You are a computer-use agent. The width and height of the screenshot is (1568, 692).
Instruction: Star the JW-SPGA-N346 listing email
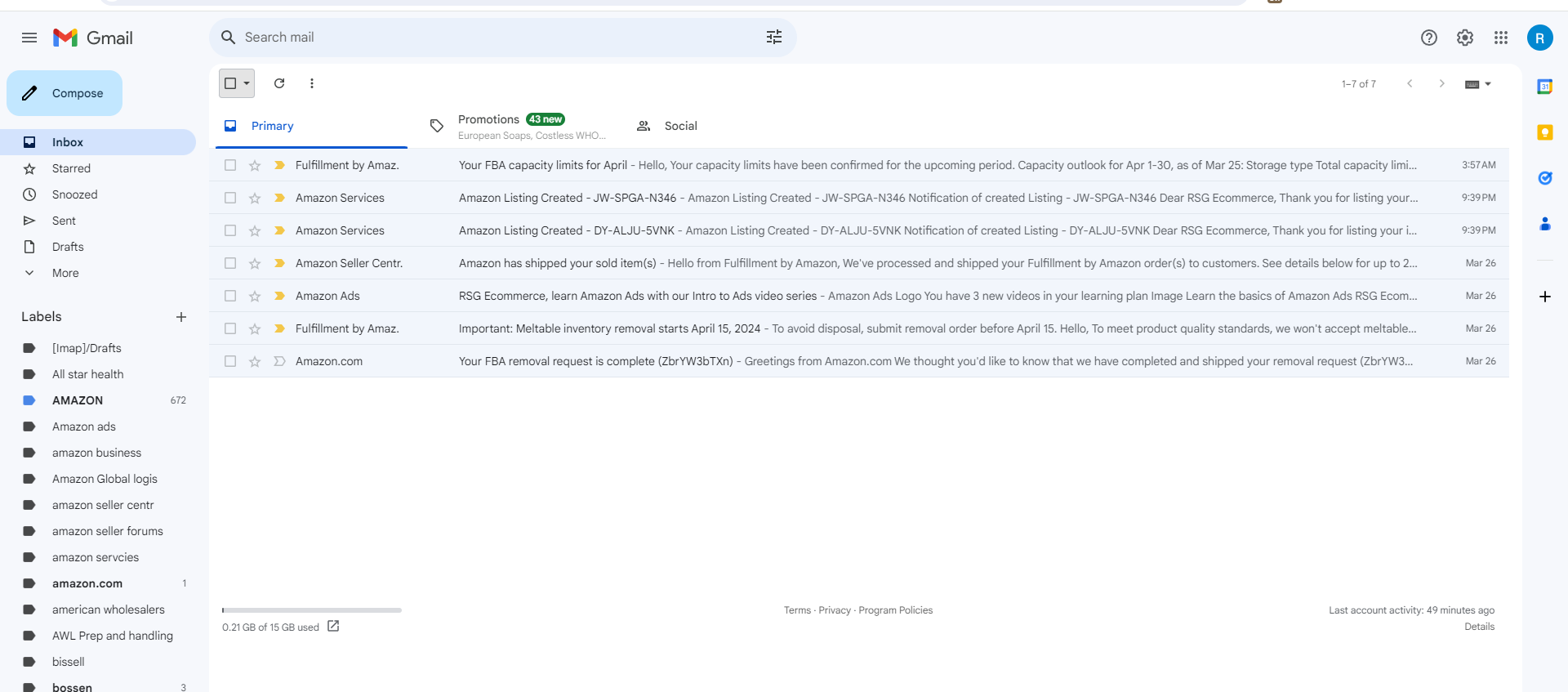coord(255,198)
